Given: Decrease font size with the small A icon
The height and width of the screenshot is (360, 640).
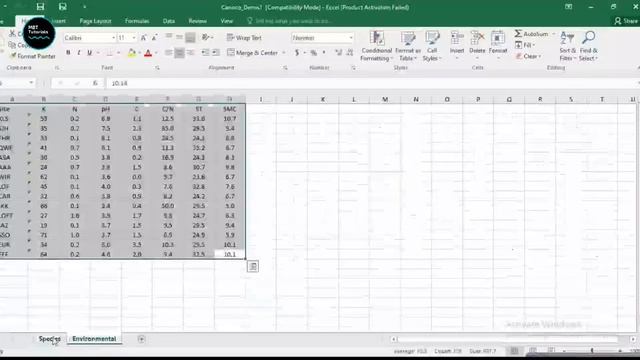Looking at the screenshot, I should [x=154, y=38].
